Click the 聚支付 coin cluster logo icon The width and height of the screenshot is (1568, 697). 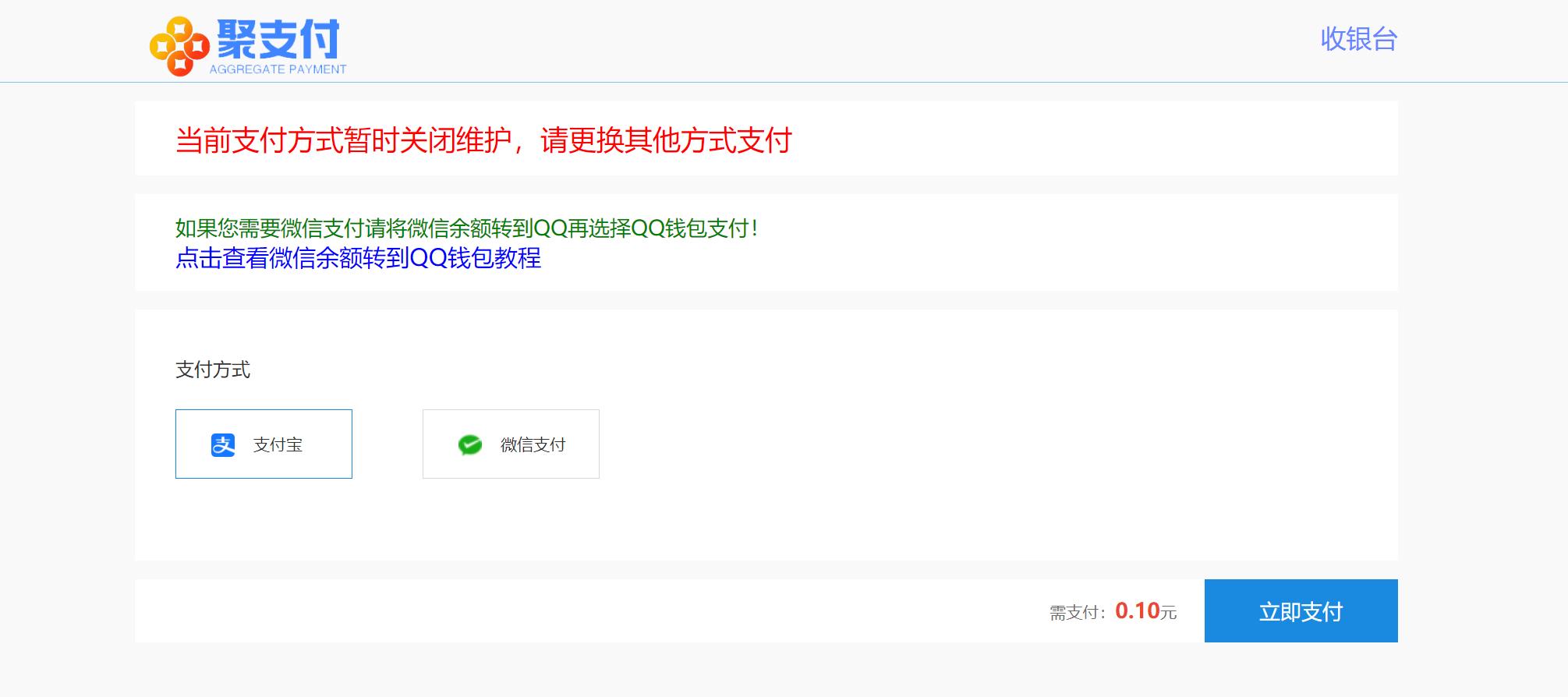click(179, 47)
